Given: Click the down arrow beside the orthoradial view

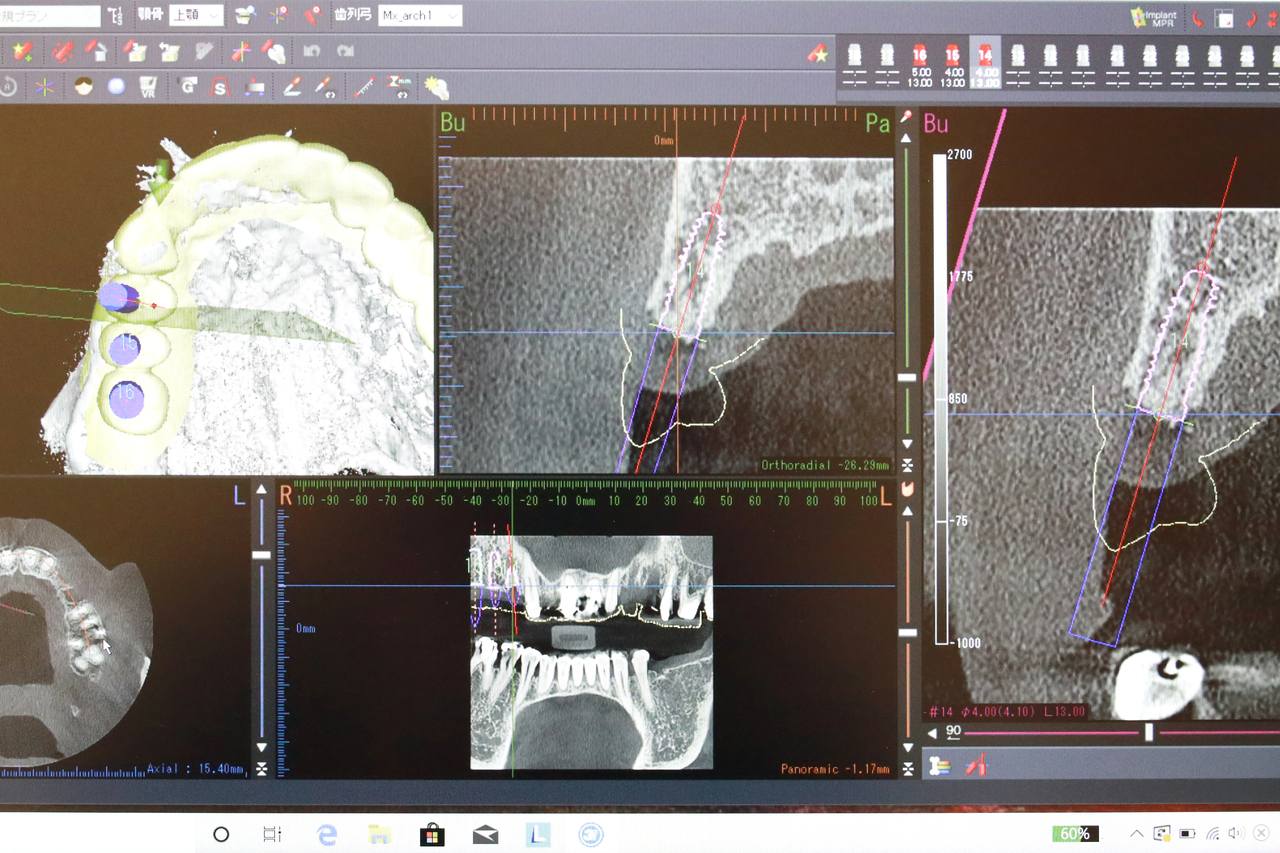Looking at the screenshot, I should pyautogui.click(x=907, y=444).
